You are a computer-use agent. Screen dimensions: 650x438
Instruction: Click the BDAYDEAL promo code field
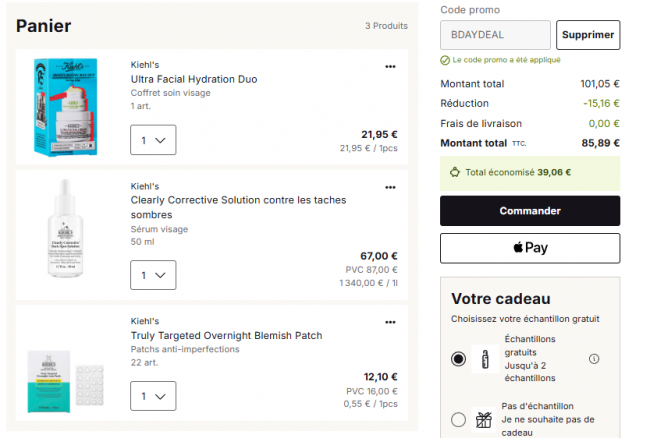(x=495, y=35)
